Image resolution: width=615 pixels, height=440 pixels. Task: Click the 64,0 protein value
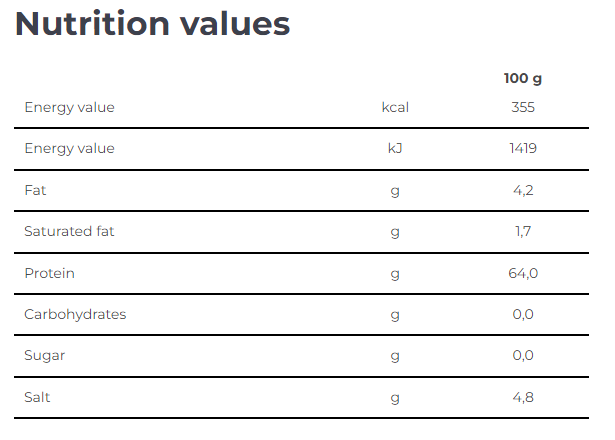tap(523, 273)
